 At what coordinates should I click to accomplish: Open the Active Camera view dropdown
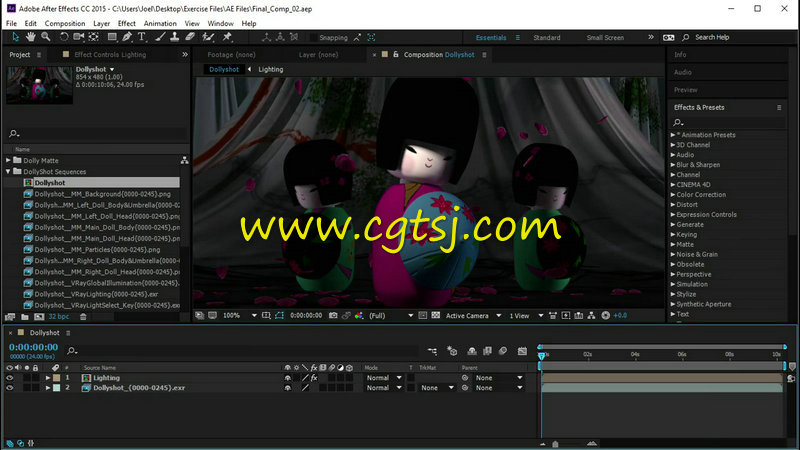pyautogui.click(x=473, y=316)
